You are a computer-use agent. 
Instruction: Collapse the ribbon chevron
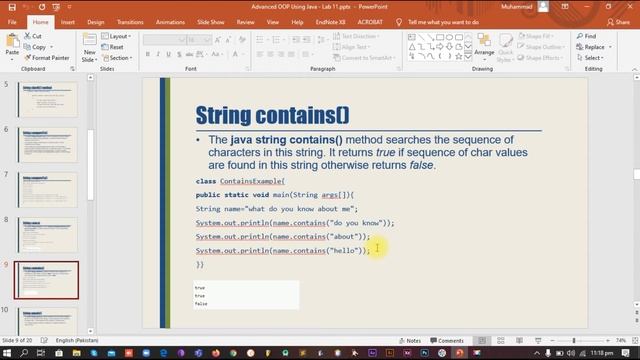(x=634, y=69)
